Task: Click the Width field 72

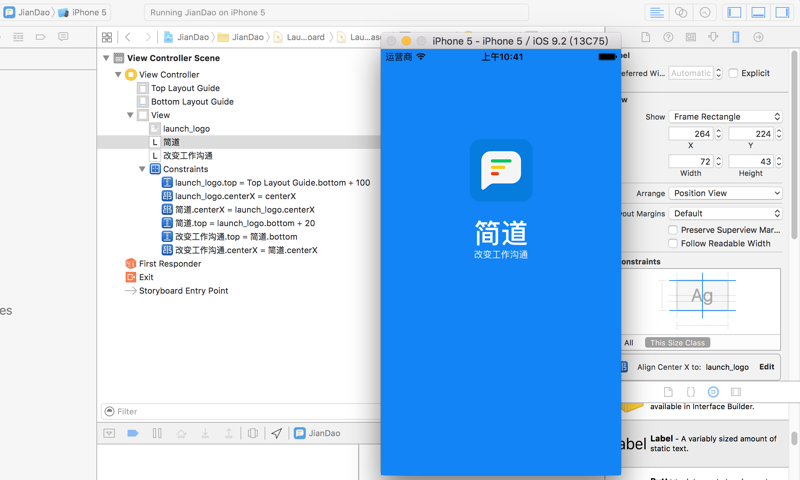Action: pyautogui.click(x=691, y=161)
